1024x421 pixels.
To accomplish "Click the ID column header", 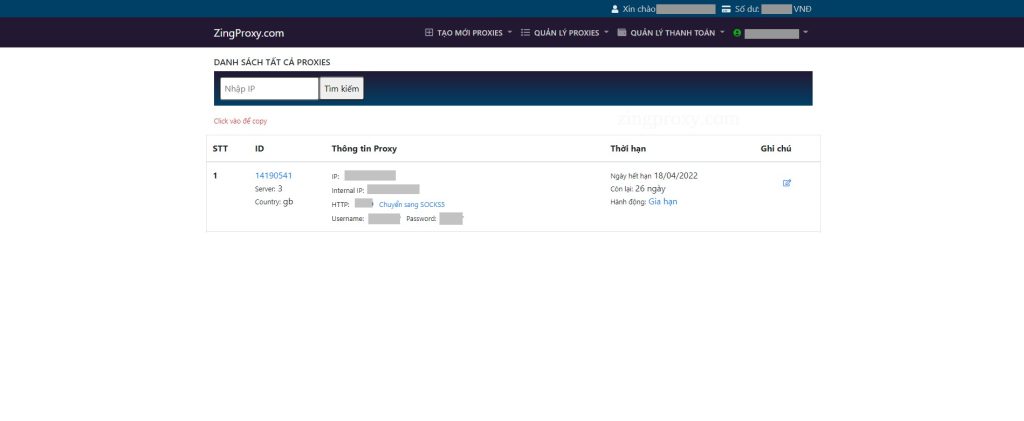I will 259,149.
